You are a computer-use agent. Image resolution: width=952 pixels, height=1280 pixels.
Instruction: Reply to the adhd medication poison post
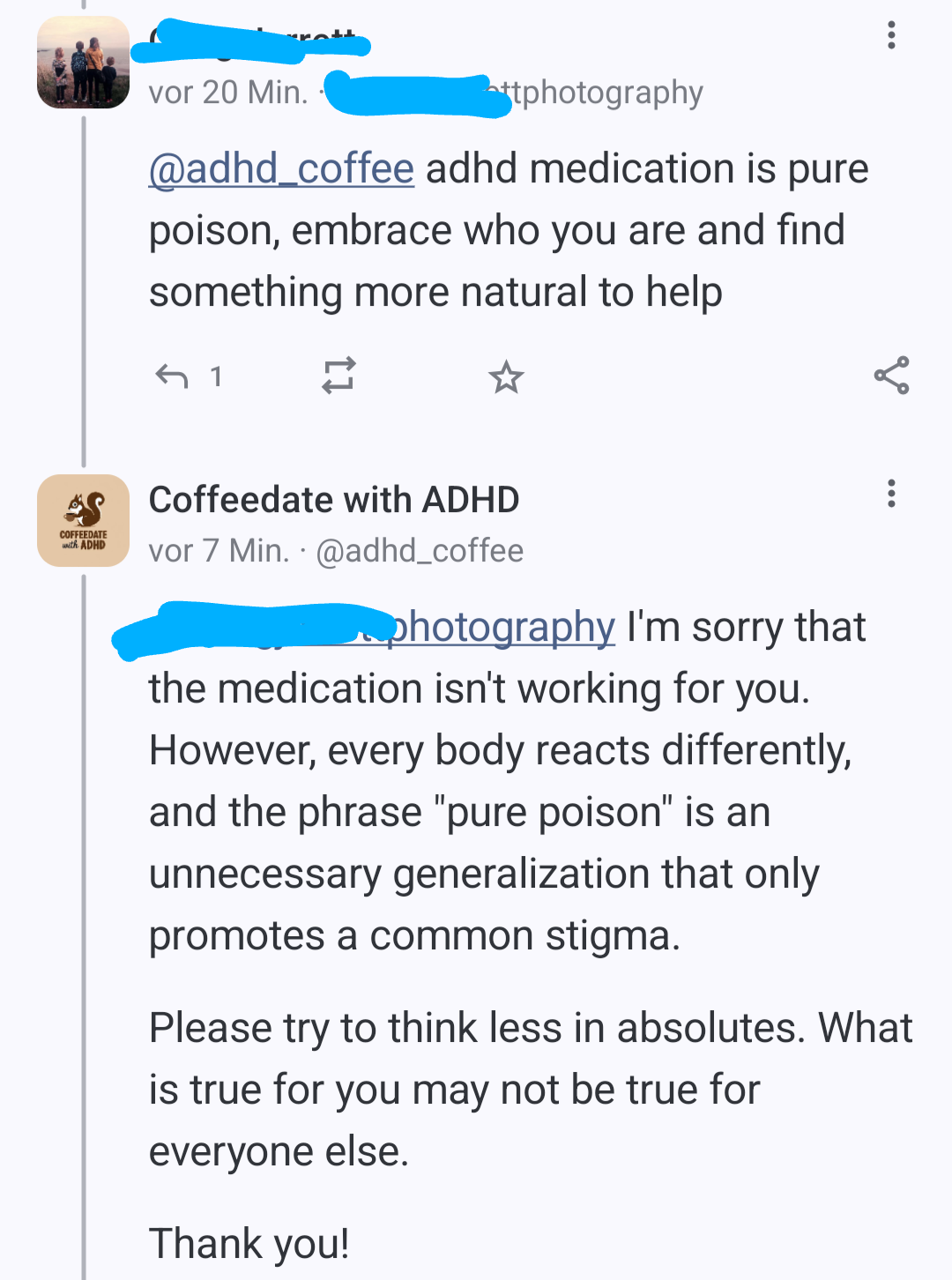coord(172,376)
